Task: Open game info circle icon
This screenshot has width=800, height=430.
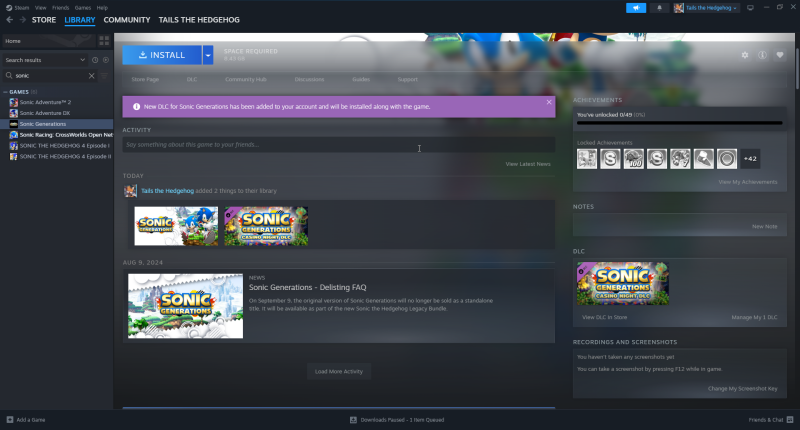Action: click(x=762, y=55)
